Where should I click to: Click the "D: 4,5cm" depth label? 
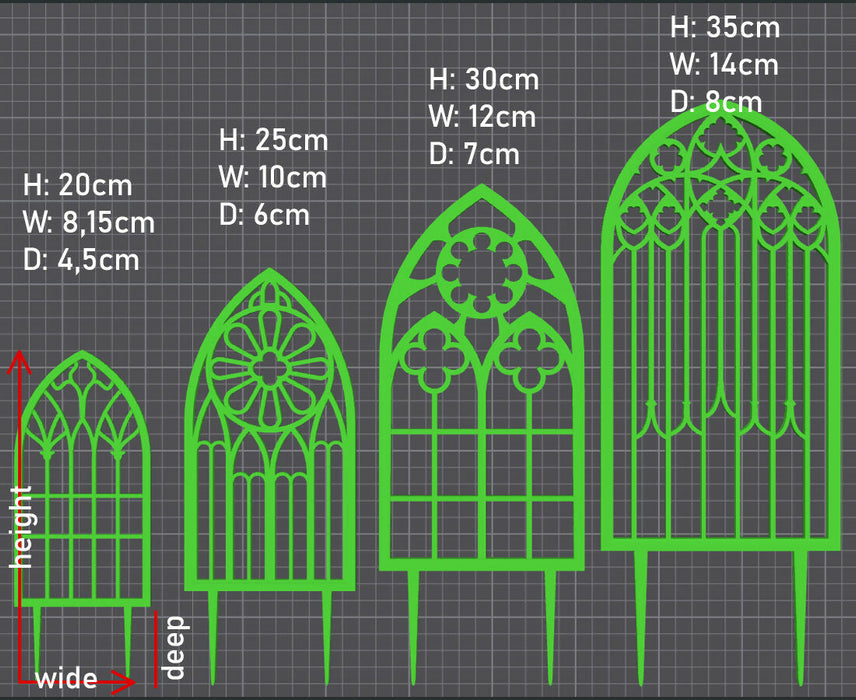[x=81, y=260]
